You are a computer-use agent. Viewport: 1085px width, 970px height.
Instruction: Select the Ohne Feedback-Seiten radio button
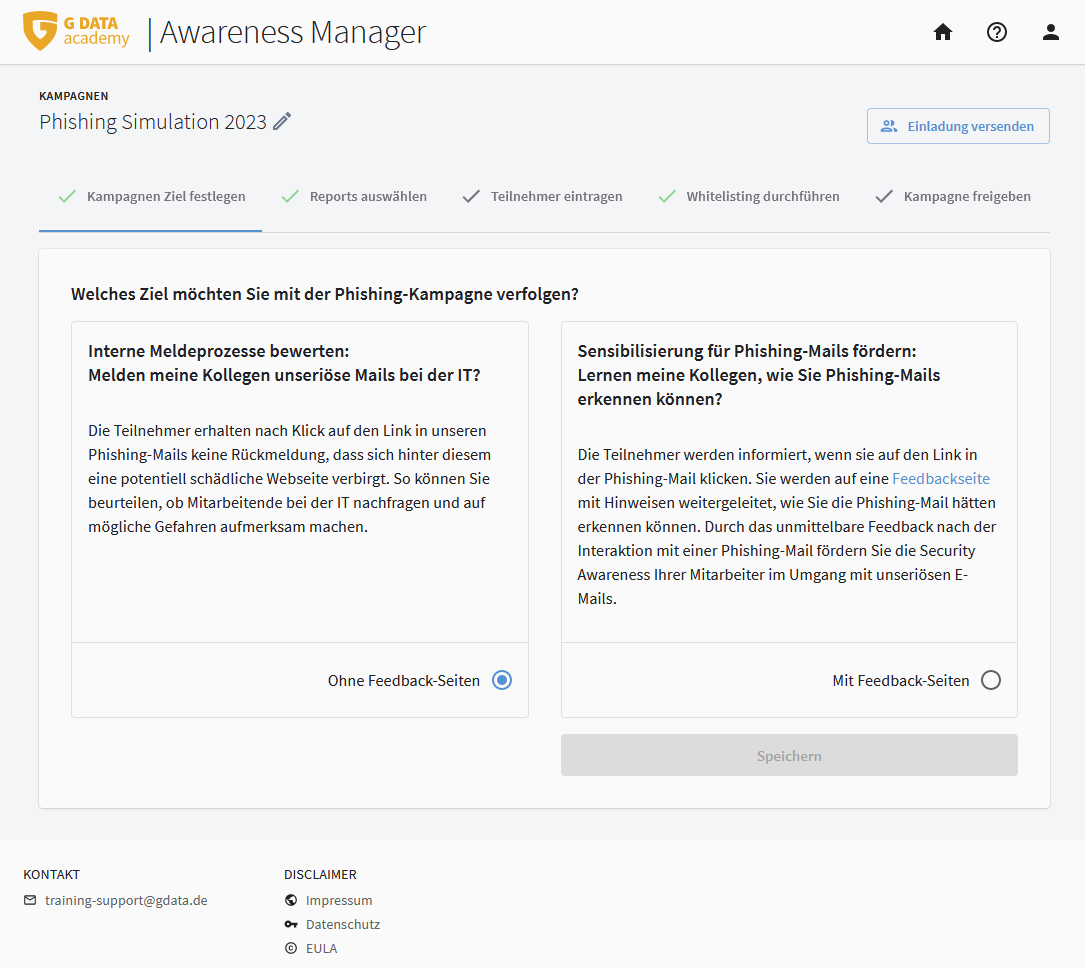(x=502, y=680)
